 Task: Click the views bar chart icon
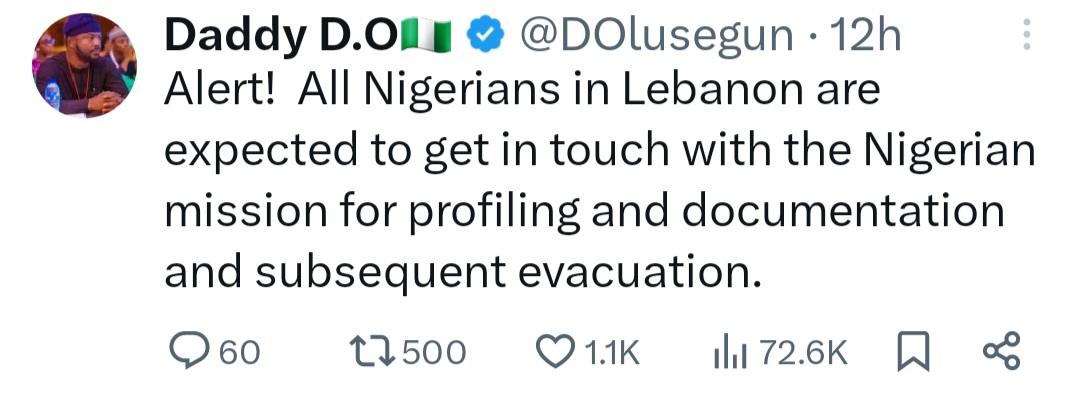click(x=731, y=351)
